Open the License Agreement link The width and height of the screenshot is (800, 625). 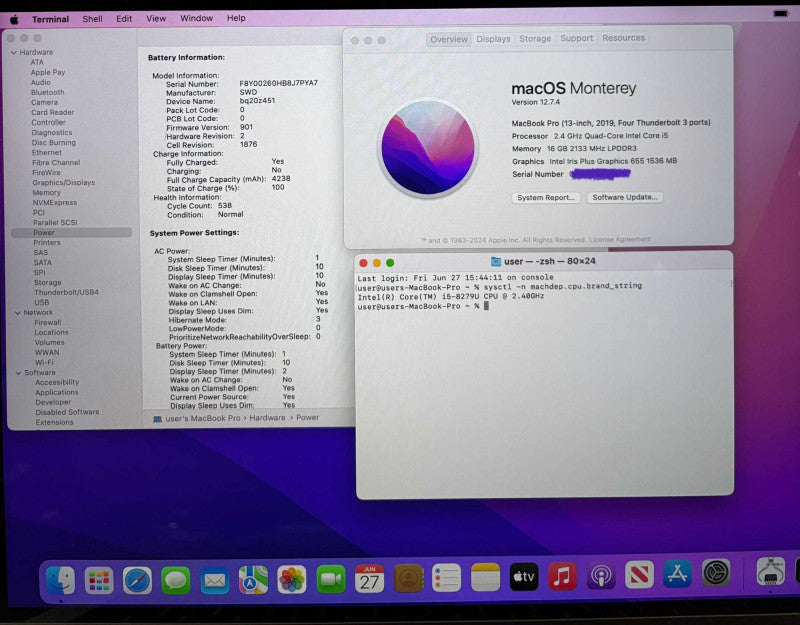620,239
